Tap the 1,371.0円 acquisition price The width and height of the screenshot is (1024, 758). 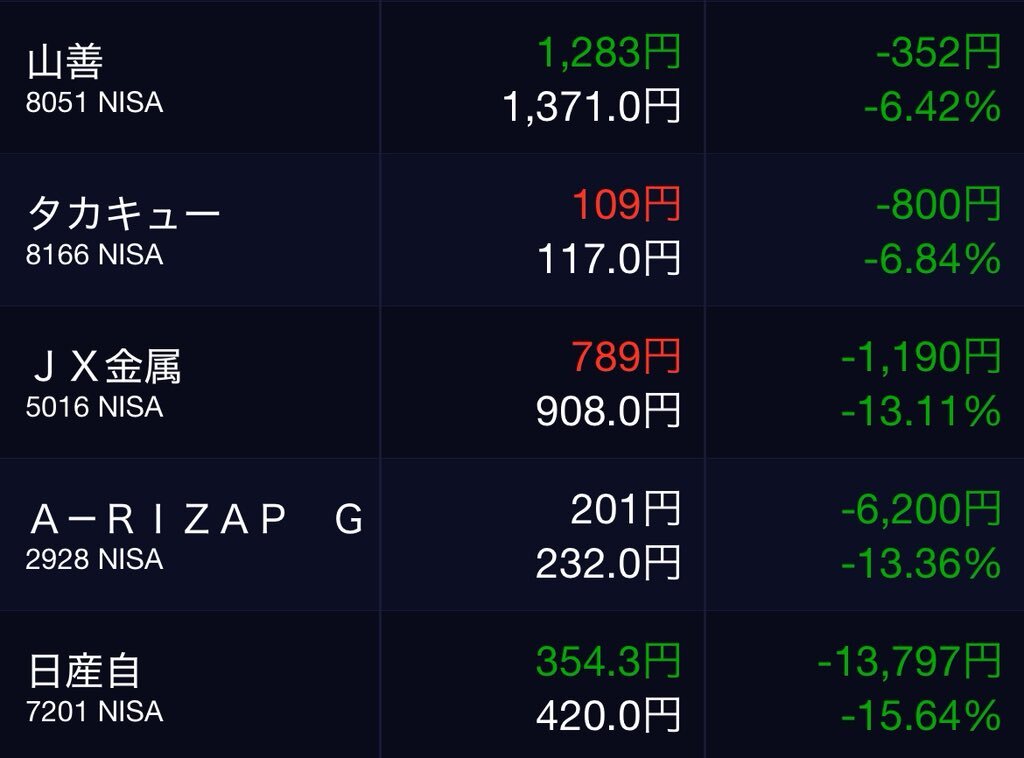(592, 106)
